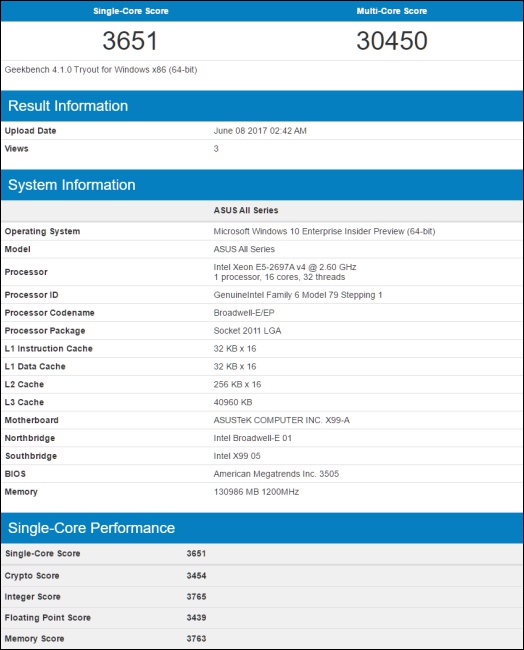
Task: Select the American Megatrends Inc. 3505 value
Action: pos(276,474)
